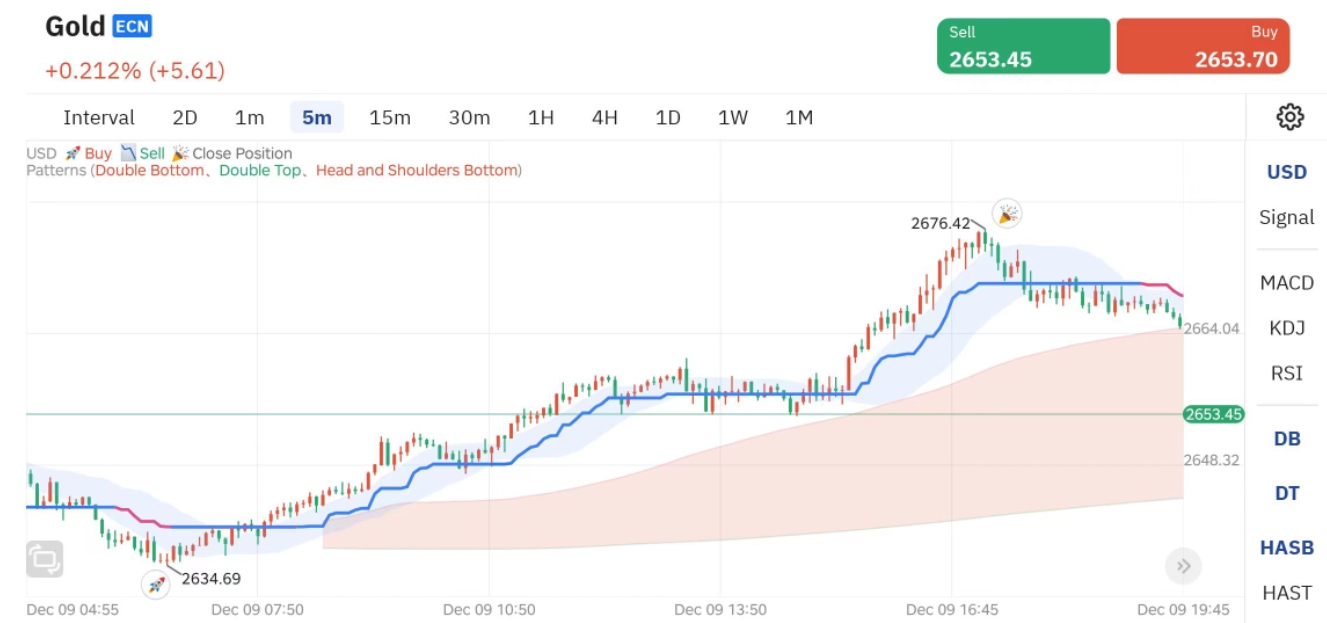Open the Interval selector
The image size is (1327, 623).
point(99,118)
